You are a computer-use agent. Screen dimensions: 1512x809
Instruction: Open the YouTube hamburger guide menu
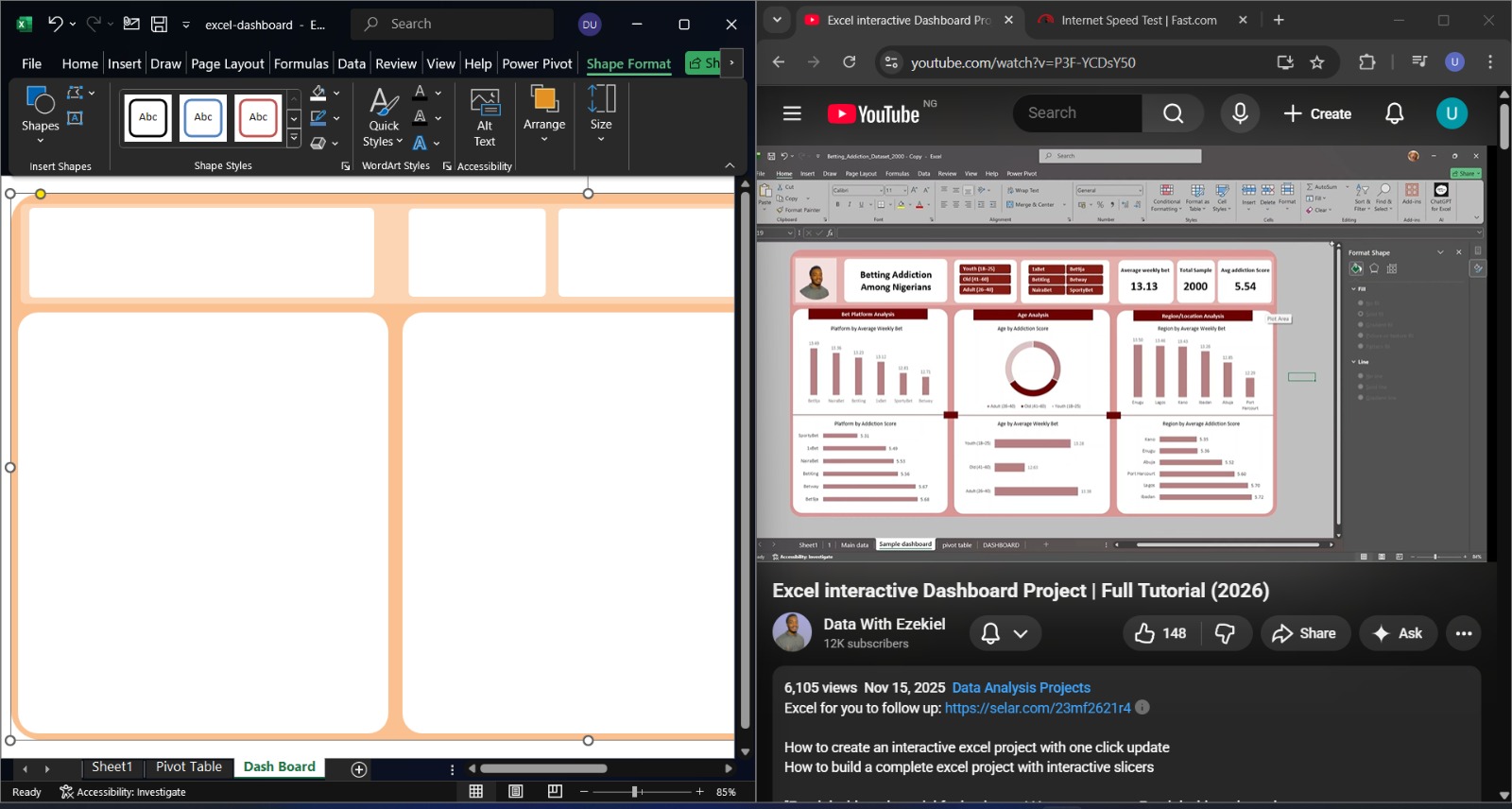click(x=792, y=113)
